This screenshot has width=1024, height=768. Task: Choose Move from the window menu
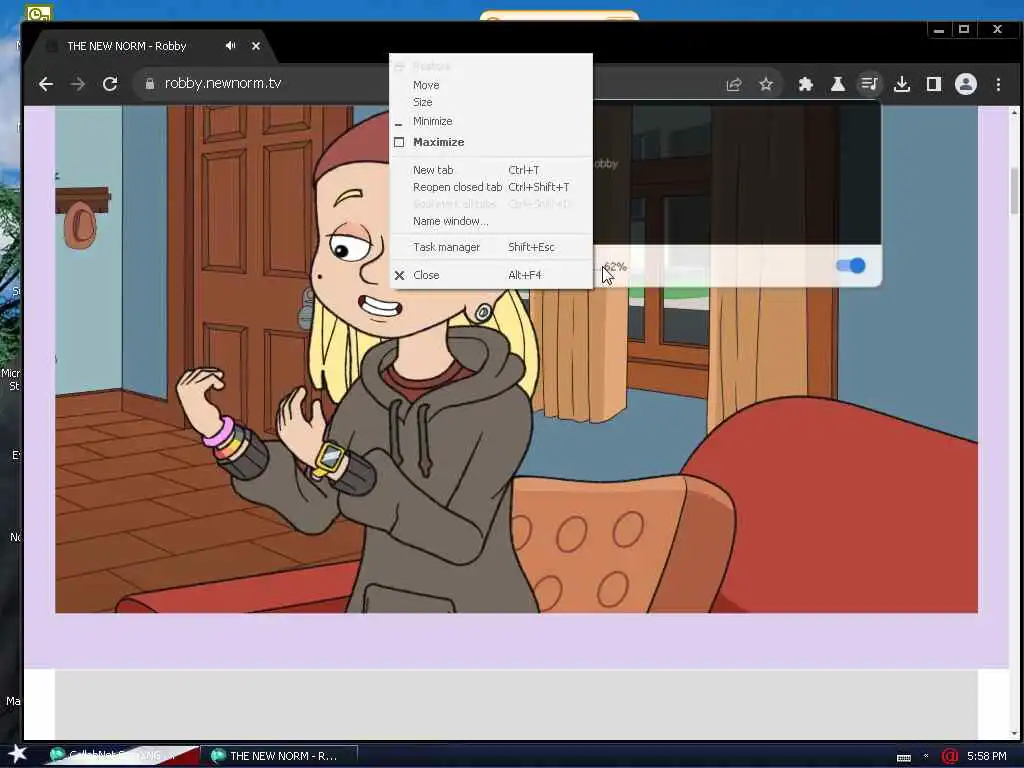491,85
